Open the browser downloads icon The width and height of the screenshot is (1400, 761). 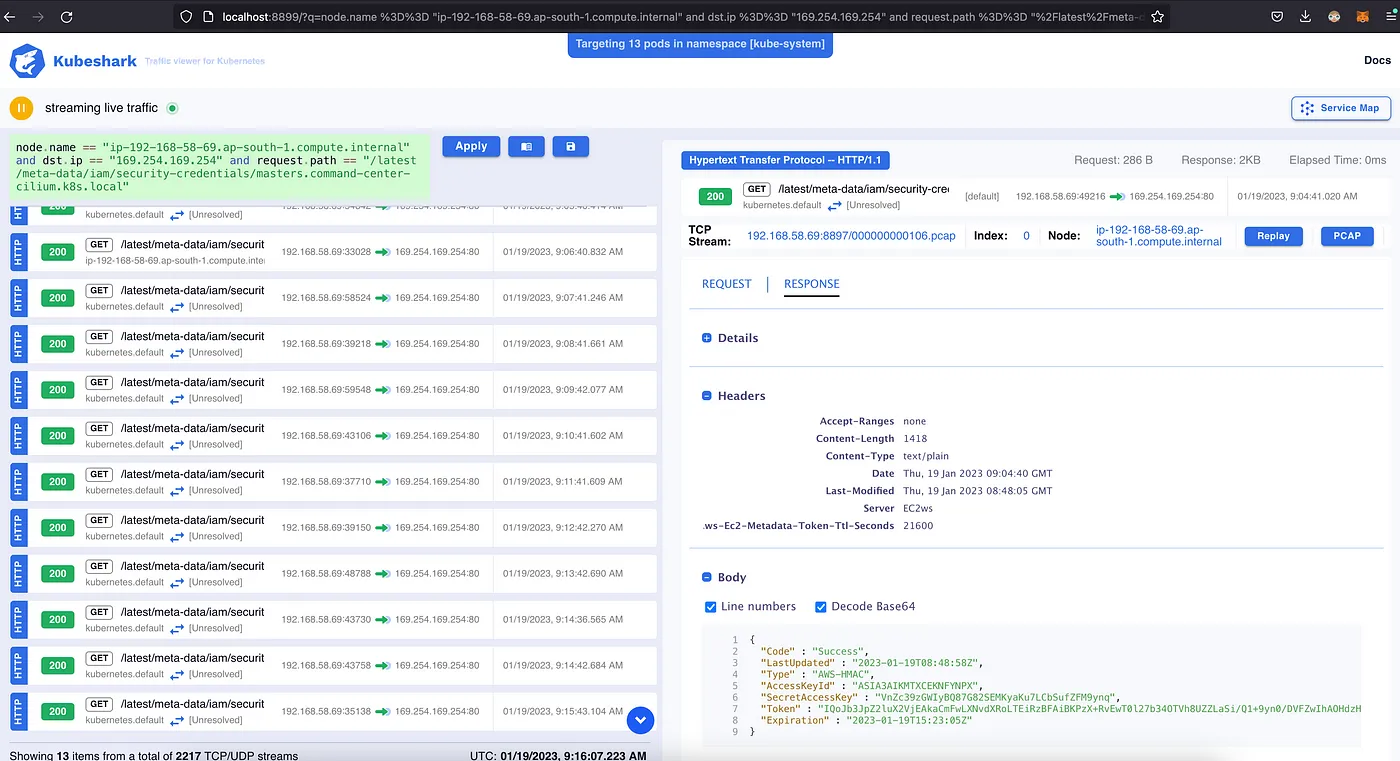pos(1306,17)
